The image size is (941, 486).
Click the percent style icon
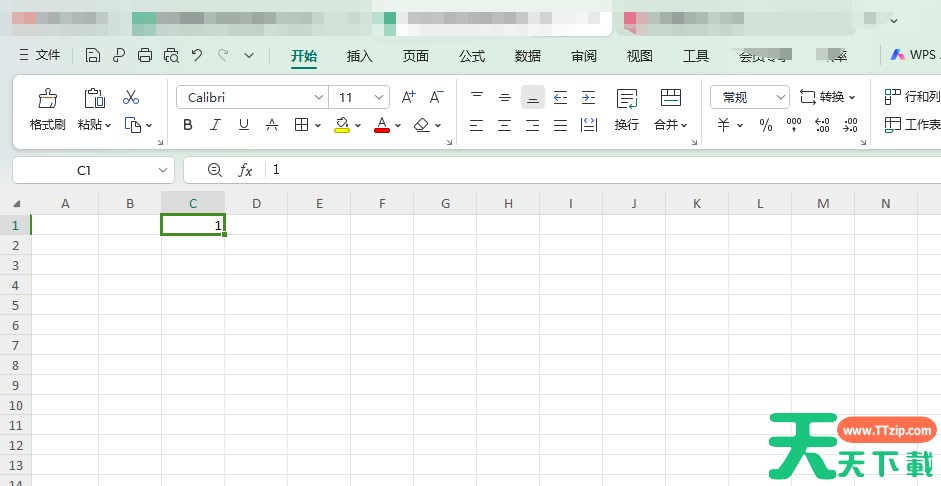[766, 125]
